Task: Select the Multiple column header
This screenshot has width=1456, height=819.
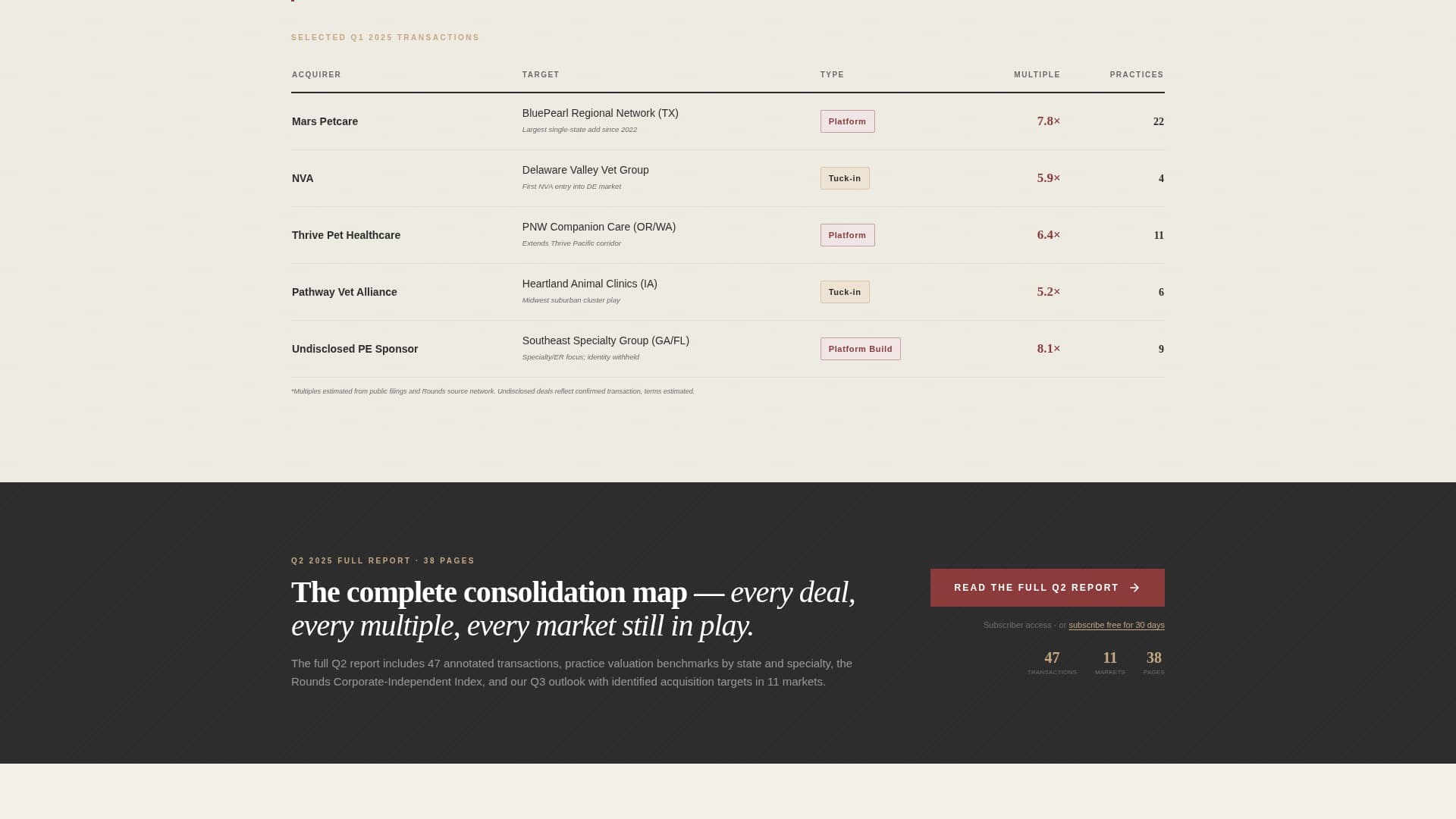Action: click(1037, 74)
